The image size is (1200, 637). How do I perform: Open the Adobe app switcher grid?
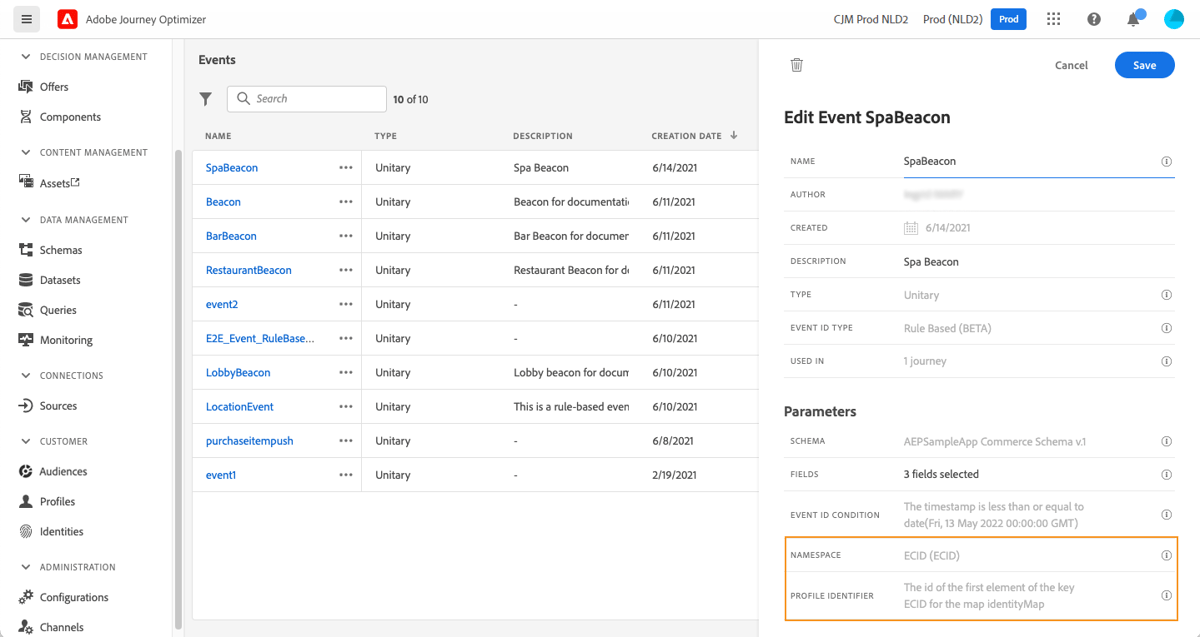pos(1052,18)
